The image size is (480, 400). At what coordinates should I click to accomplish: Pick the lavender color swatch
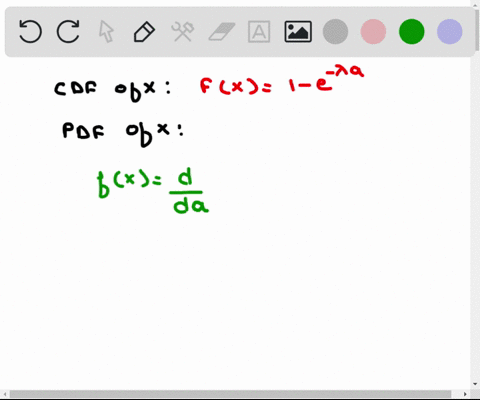pyautogui.click(x=450, y=32)
